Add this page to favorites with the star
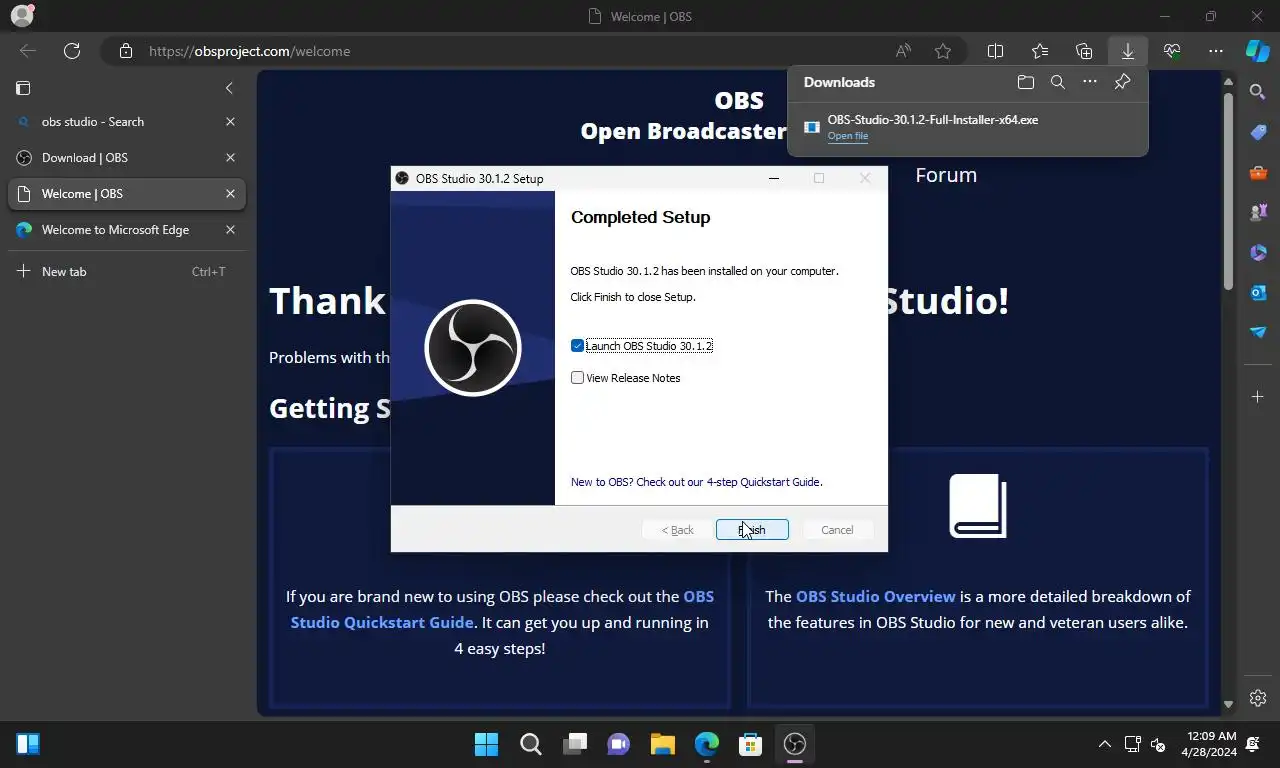Screen dimensions: 1280x768 tap(943, 51)
